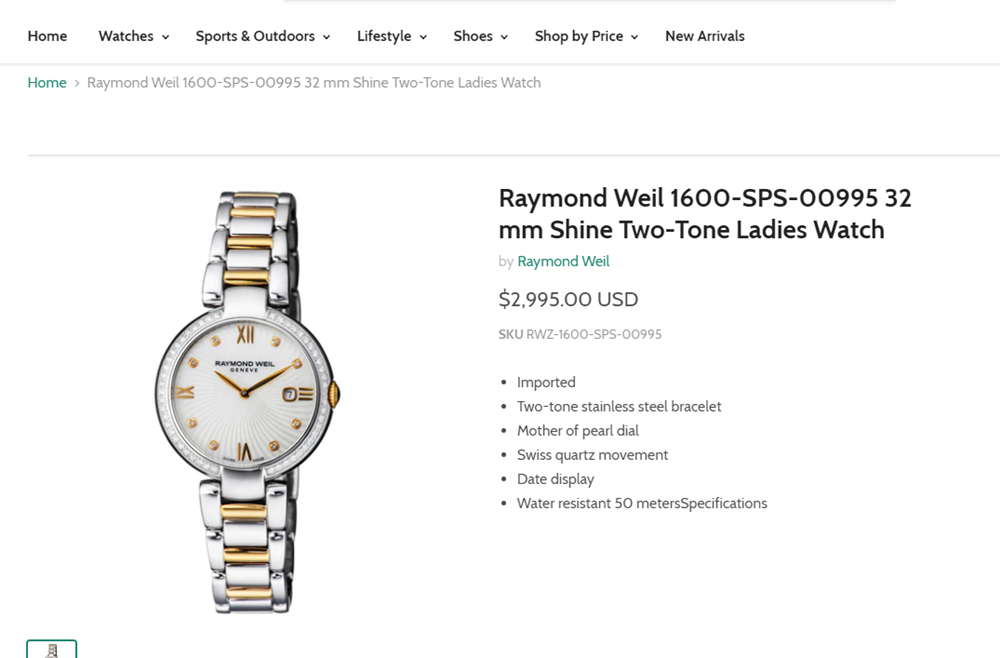Click the main watch product image
Screen dimensions: 1000x658
(x=249, y=400)
